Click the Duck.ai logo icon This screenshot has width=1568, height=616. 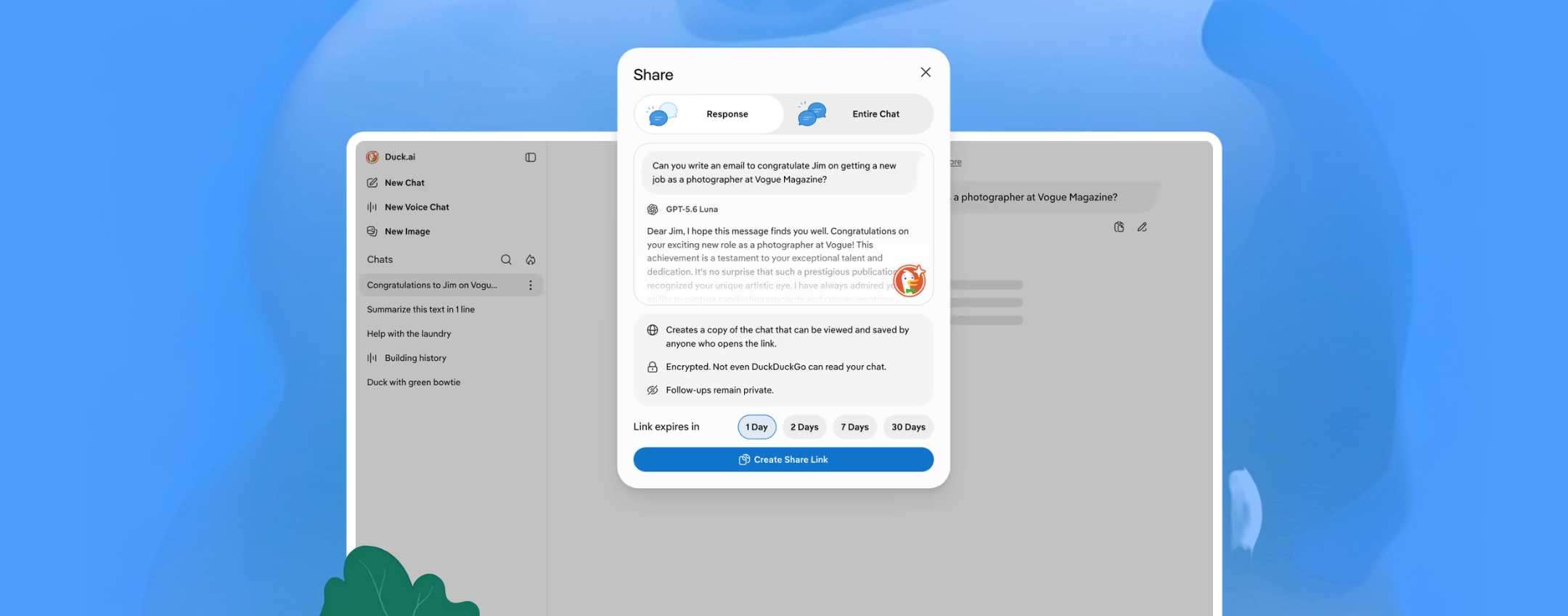(x=372, y=157)
